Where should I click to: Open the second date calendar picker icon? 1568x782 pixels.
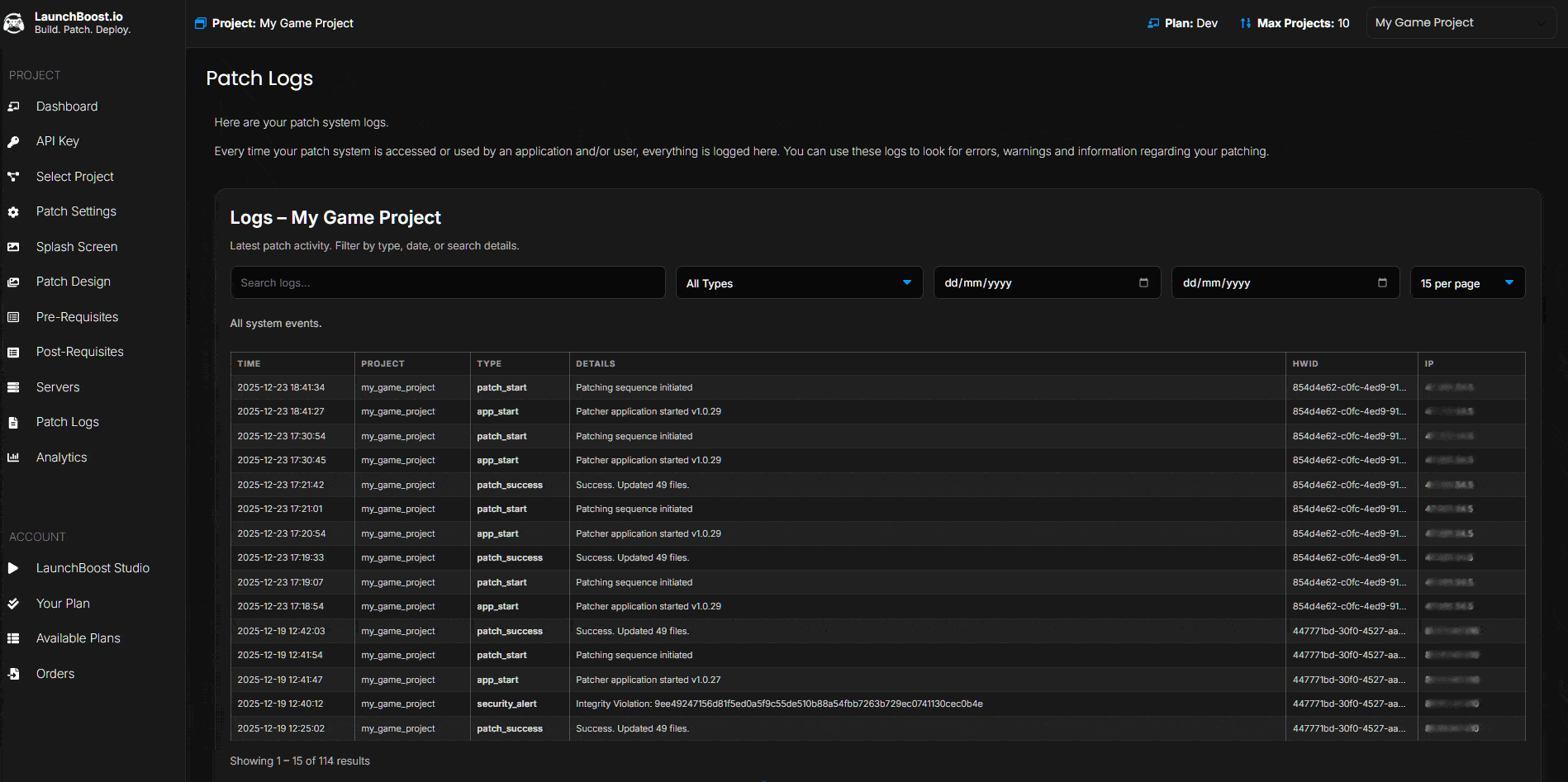(1382, 282)
